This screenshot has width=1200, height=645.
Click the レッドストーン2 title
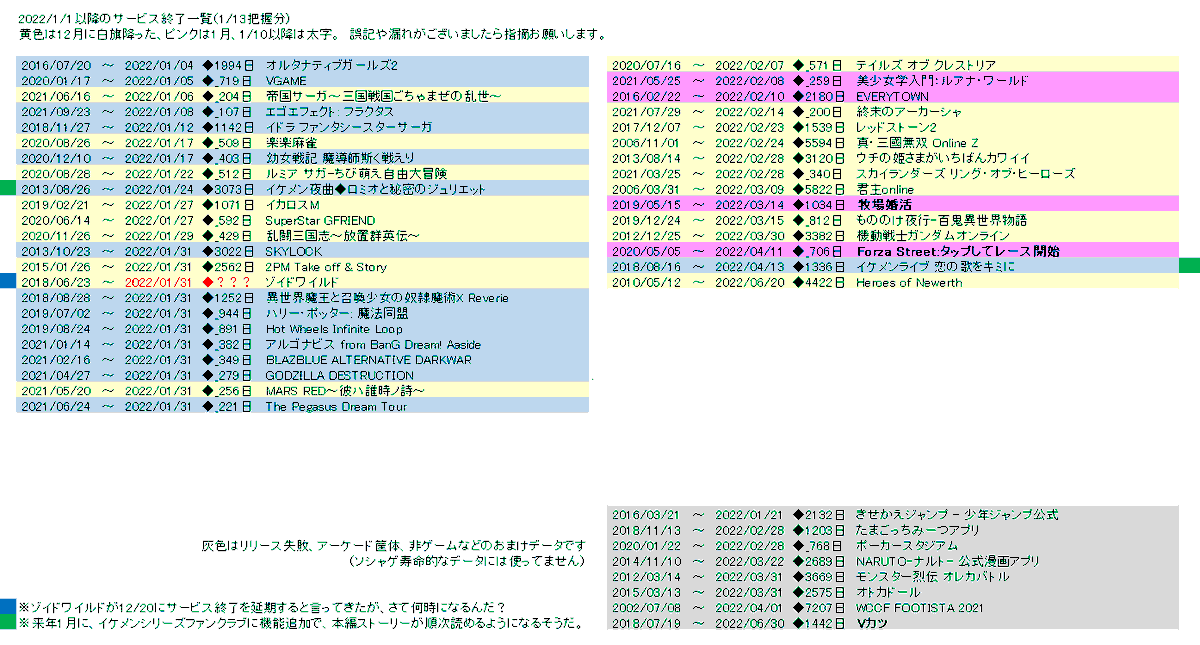click(x=896, y=127)
